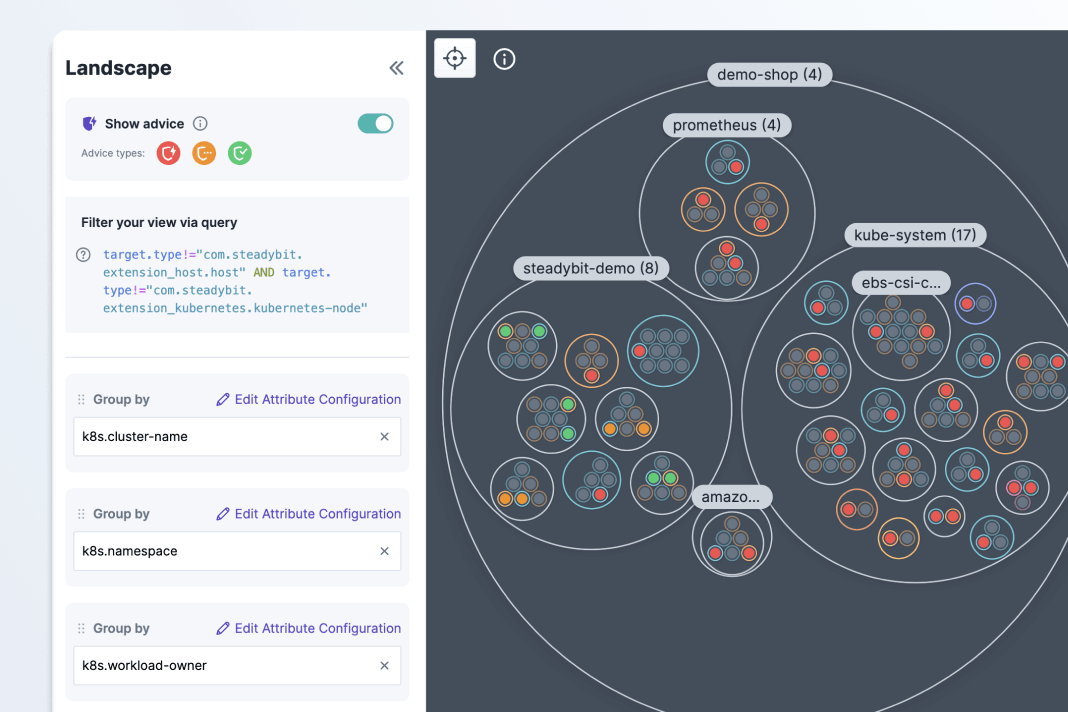Edit Attribute Configuration for k8s.workload-owner group
Viewport: 1068px width, 712px height.
(308, 628)
